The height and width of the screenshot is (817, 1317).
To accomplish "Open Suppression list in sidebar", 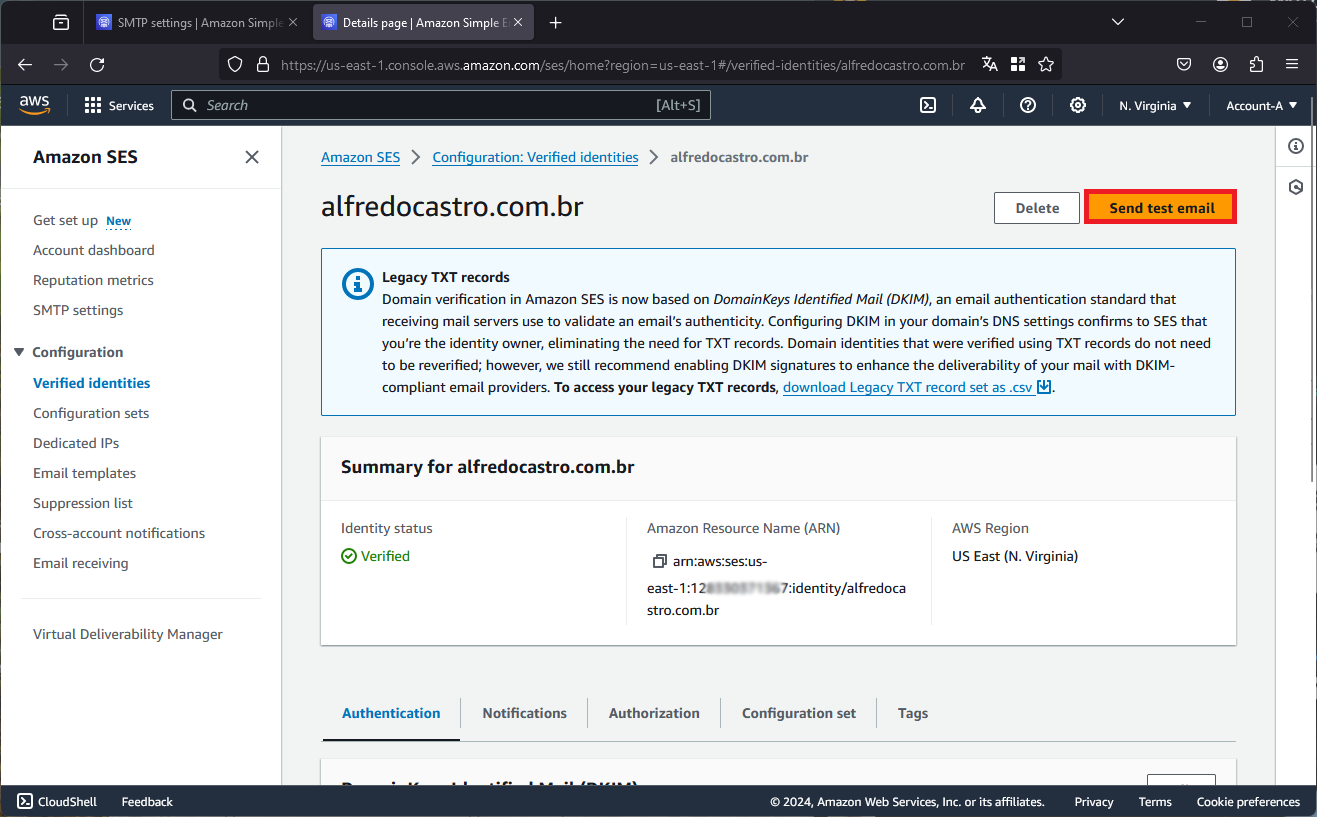I will point(83,503).
